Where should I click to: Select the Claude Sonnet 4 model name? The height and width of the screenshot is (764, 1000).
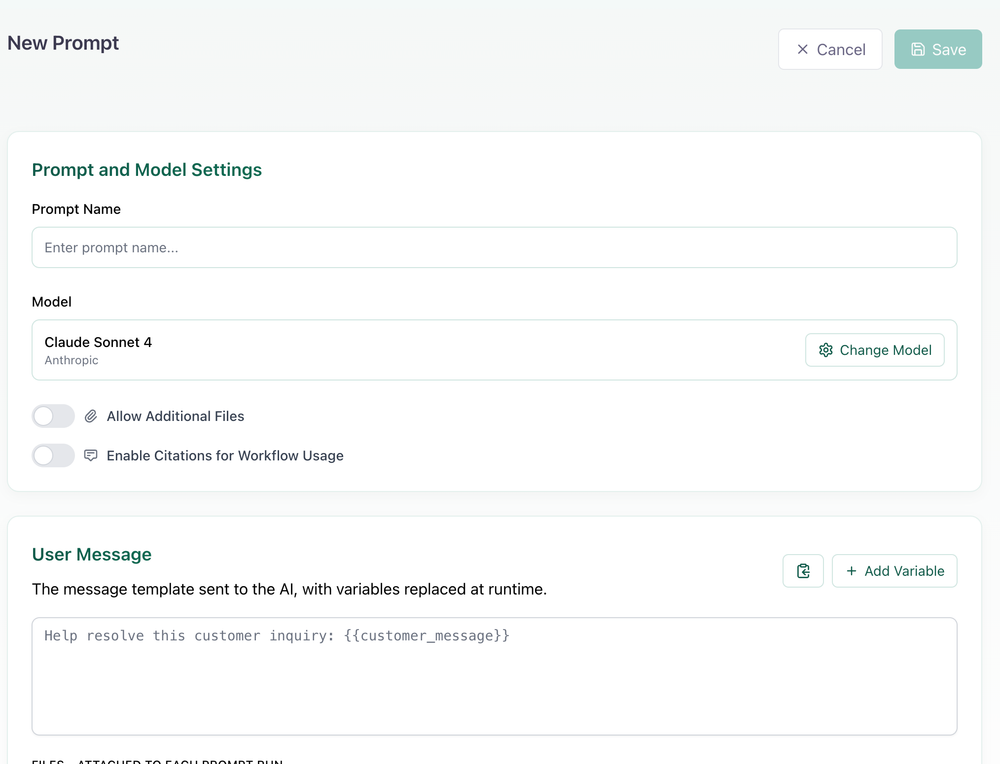click(98, 342)
